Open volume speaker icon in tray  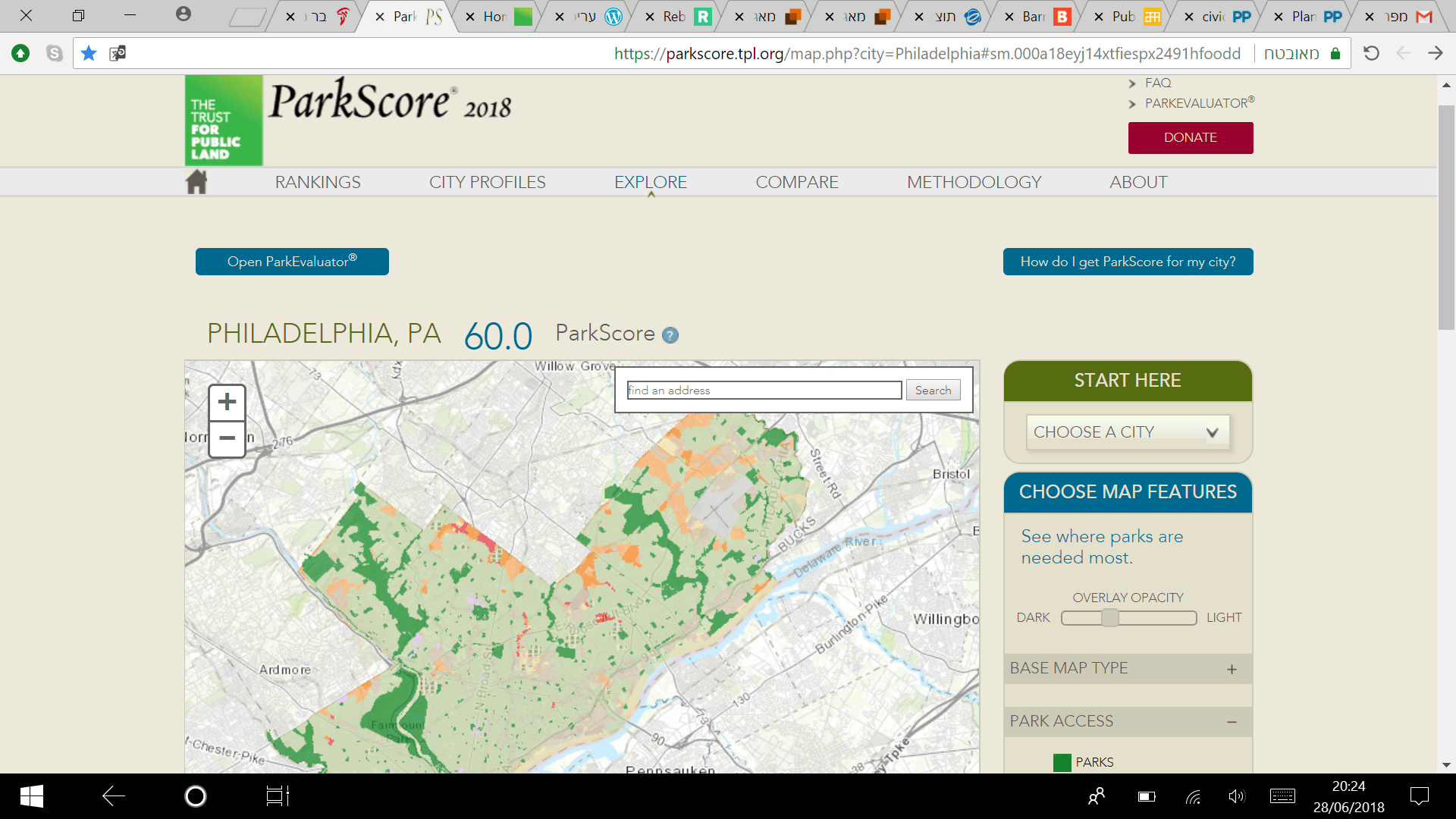click(x=1237, y=796)
